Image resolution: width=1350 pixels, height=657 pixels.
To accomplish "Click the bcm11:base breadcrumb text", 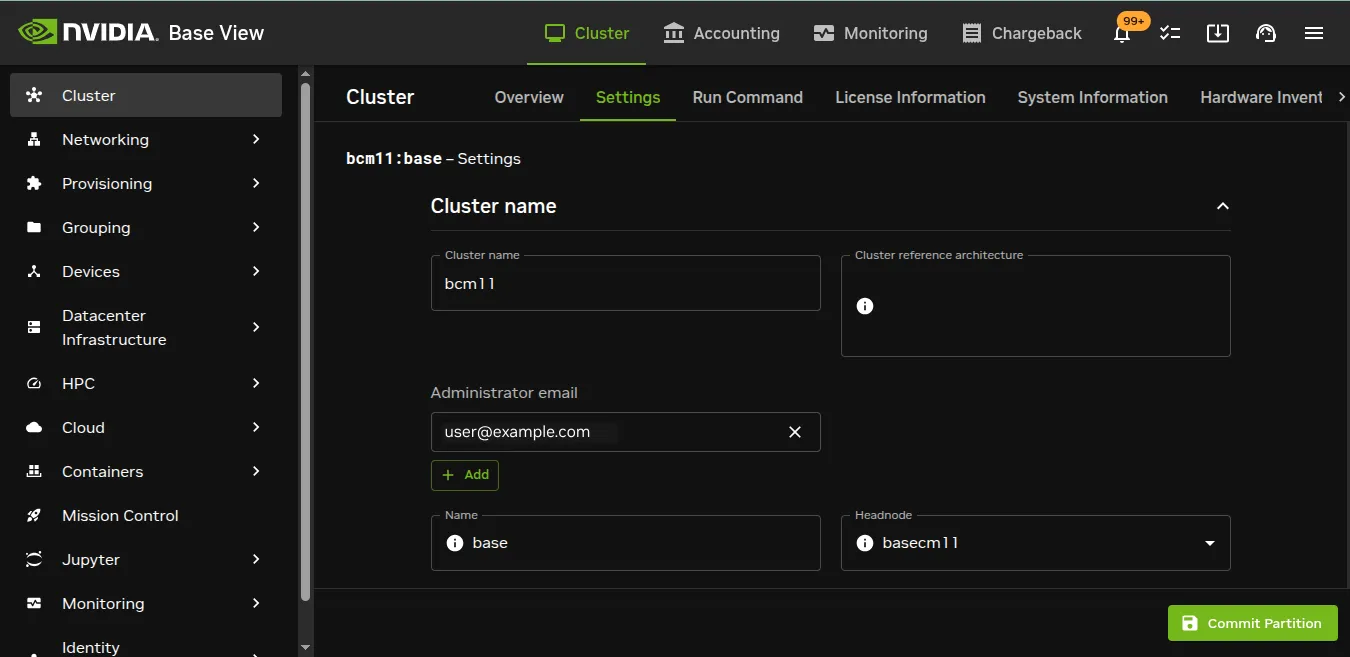I will click(x=394, y=158).
